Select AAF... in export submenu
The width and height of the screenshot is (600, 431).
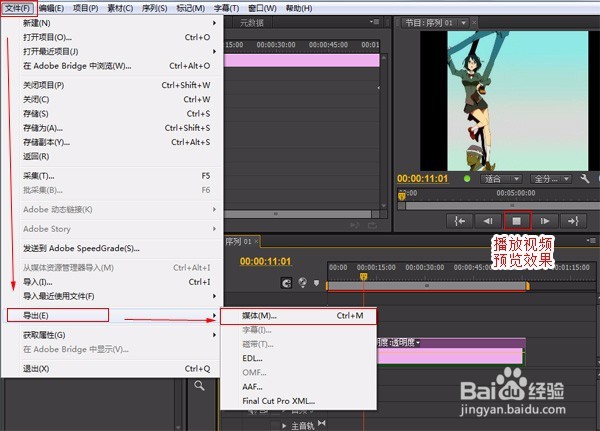298,387
